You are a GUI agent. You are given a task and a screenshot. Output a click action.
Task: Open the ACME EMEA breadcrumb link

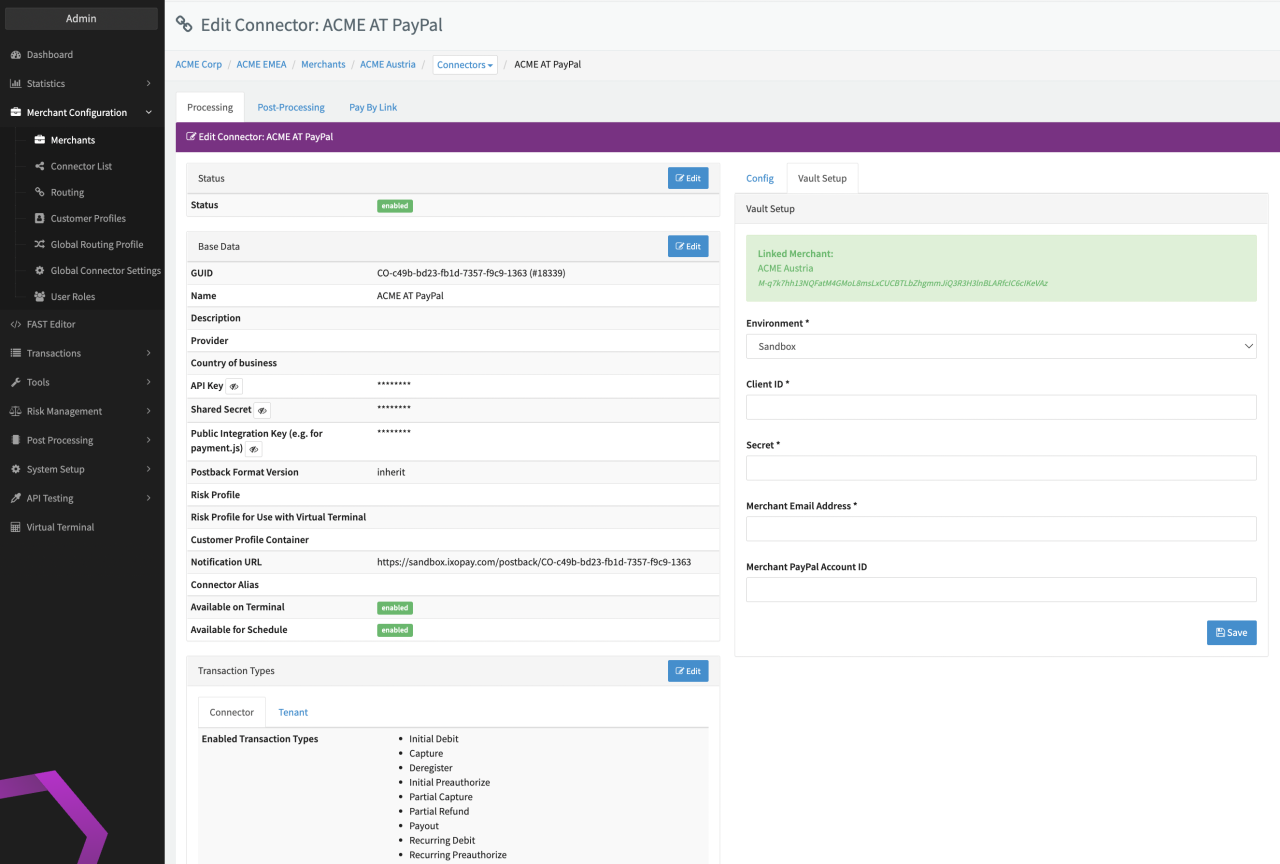click(x=261, y=65)
